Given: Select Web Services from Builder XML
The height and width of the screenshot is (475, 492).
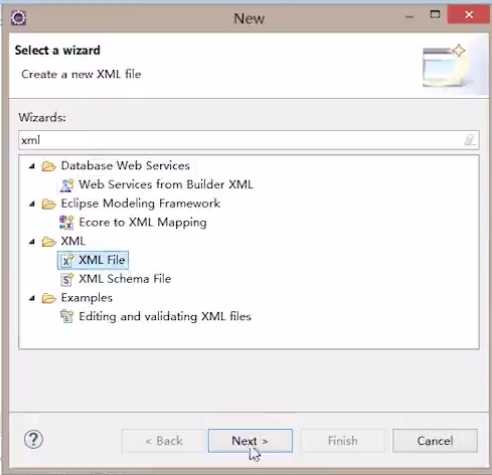Looking at the screenshot, I should pos(166,184).
